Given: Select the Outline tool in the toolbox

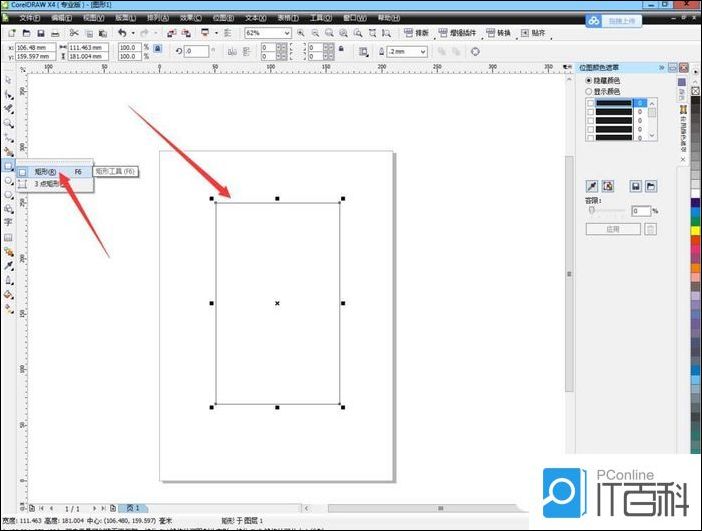Looking at the screenshot, I should pyautogui.click(x=8, y=280).
